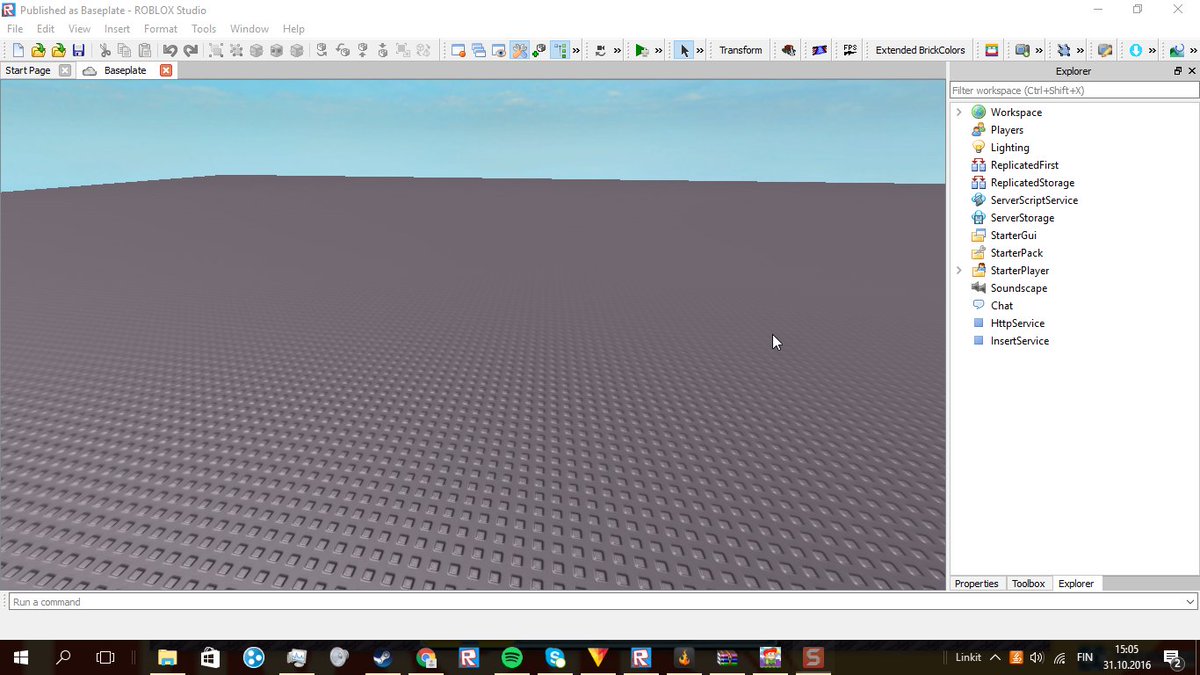Open the command bar history dropdown
The width and height of the screenshot is (1200, 675).
click(x=1189, y=602)
